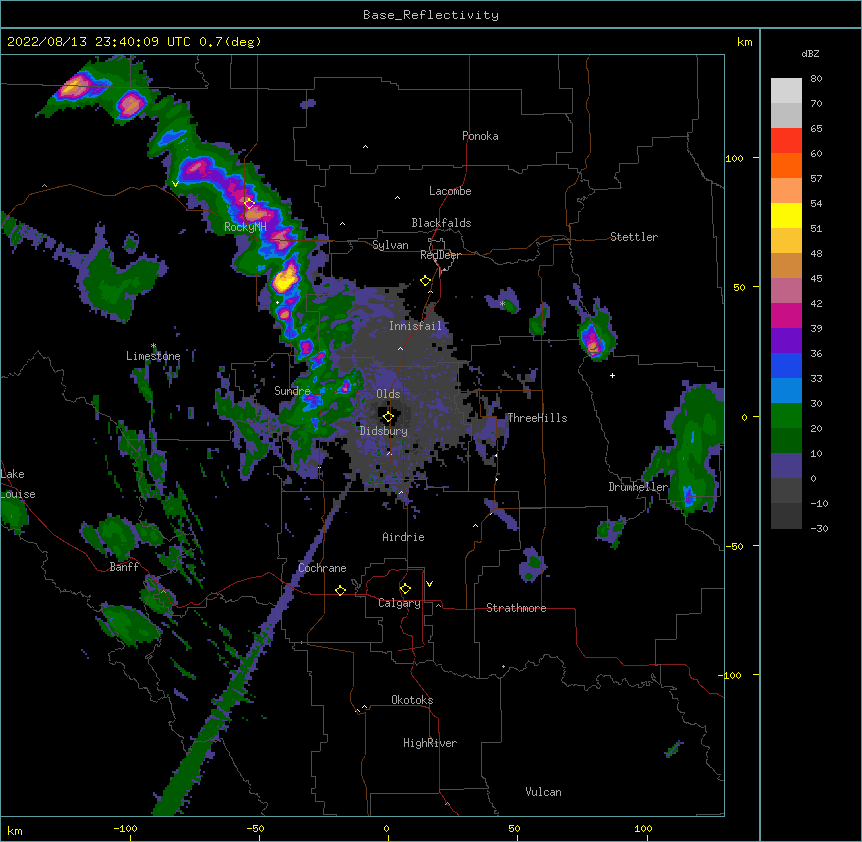Click the -30 value on dBZ scale
The width and height of the screenshot is (862, 842).
819,528
